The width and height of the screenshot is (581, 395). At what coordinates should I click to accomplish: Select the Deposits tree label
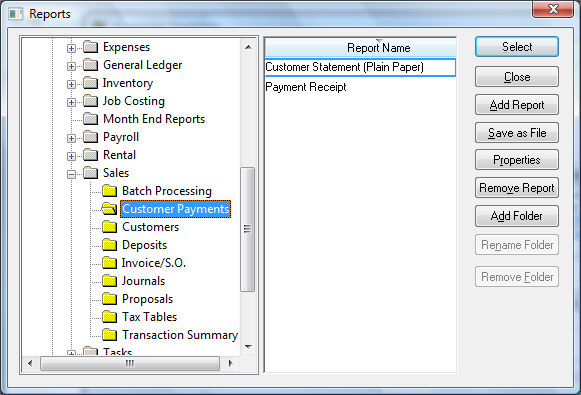click(145, 245)
